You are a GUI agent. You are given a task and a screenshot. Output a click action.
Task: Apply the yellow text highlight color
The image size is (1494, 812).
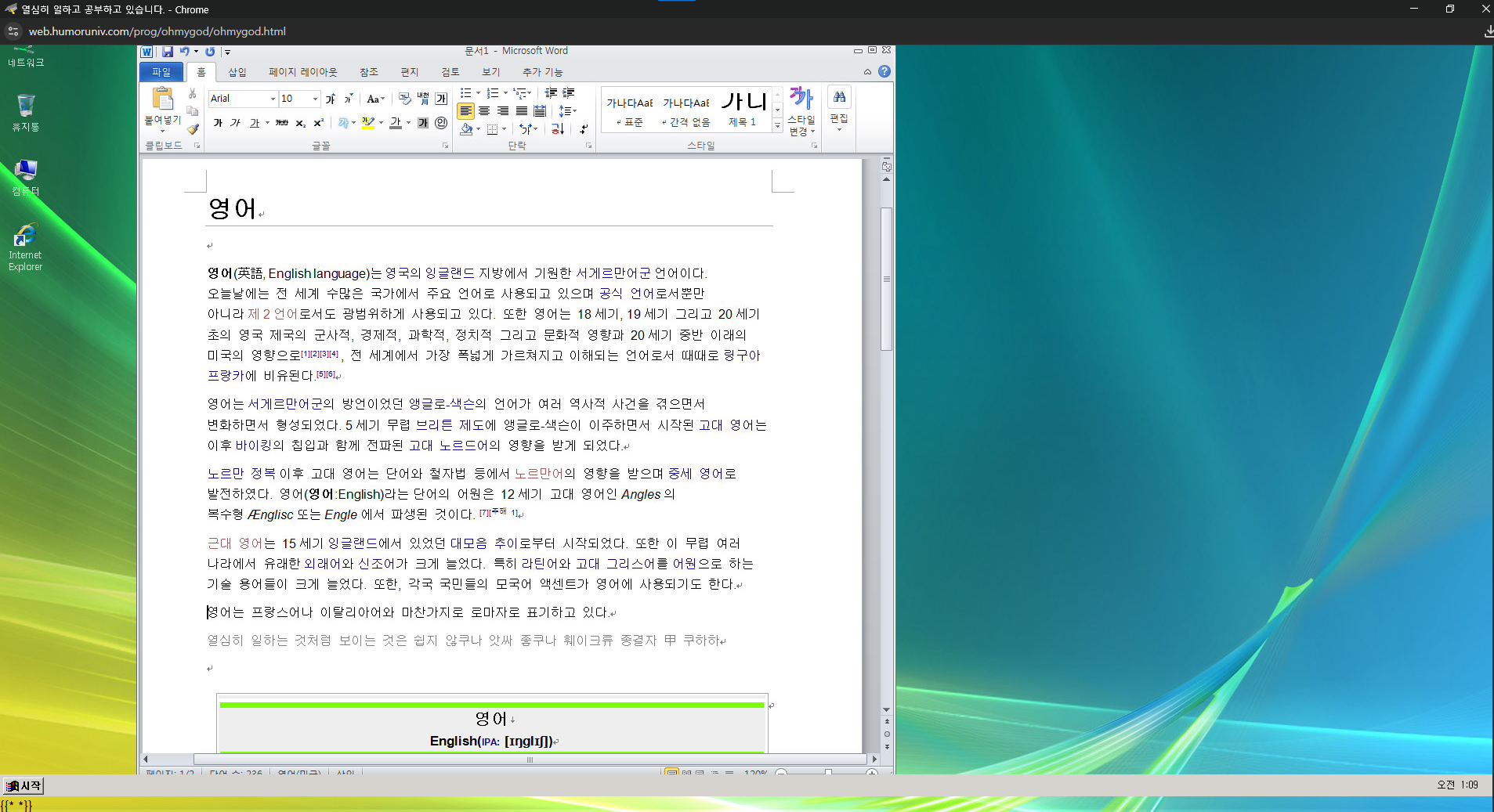click(367, 123)
